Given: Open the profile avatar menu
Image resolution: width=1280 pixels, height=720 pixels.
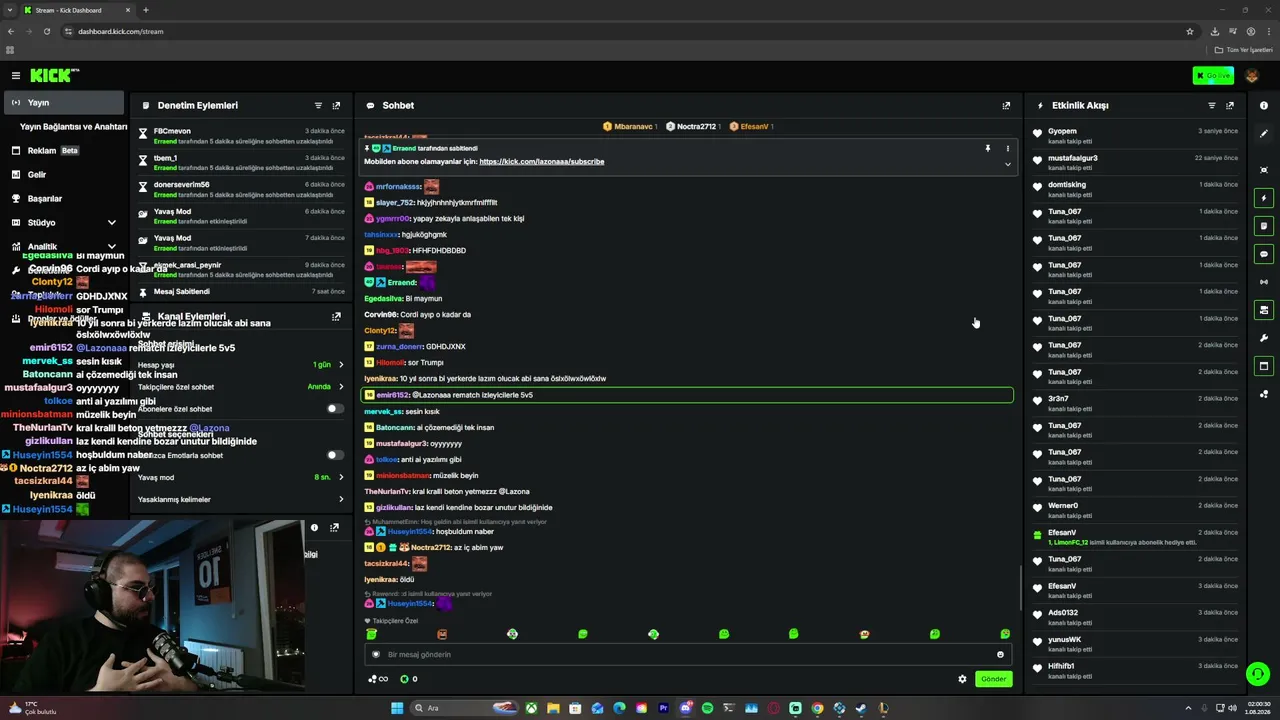Looking at the screenshot, I should [x=1254, y=75].
